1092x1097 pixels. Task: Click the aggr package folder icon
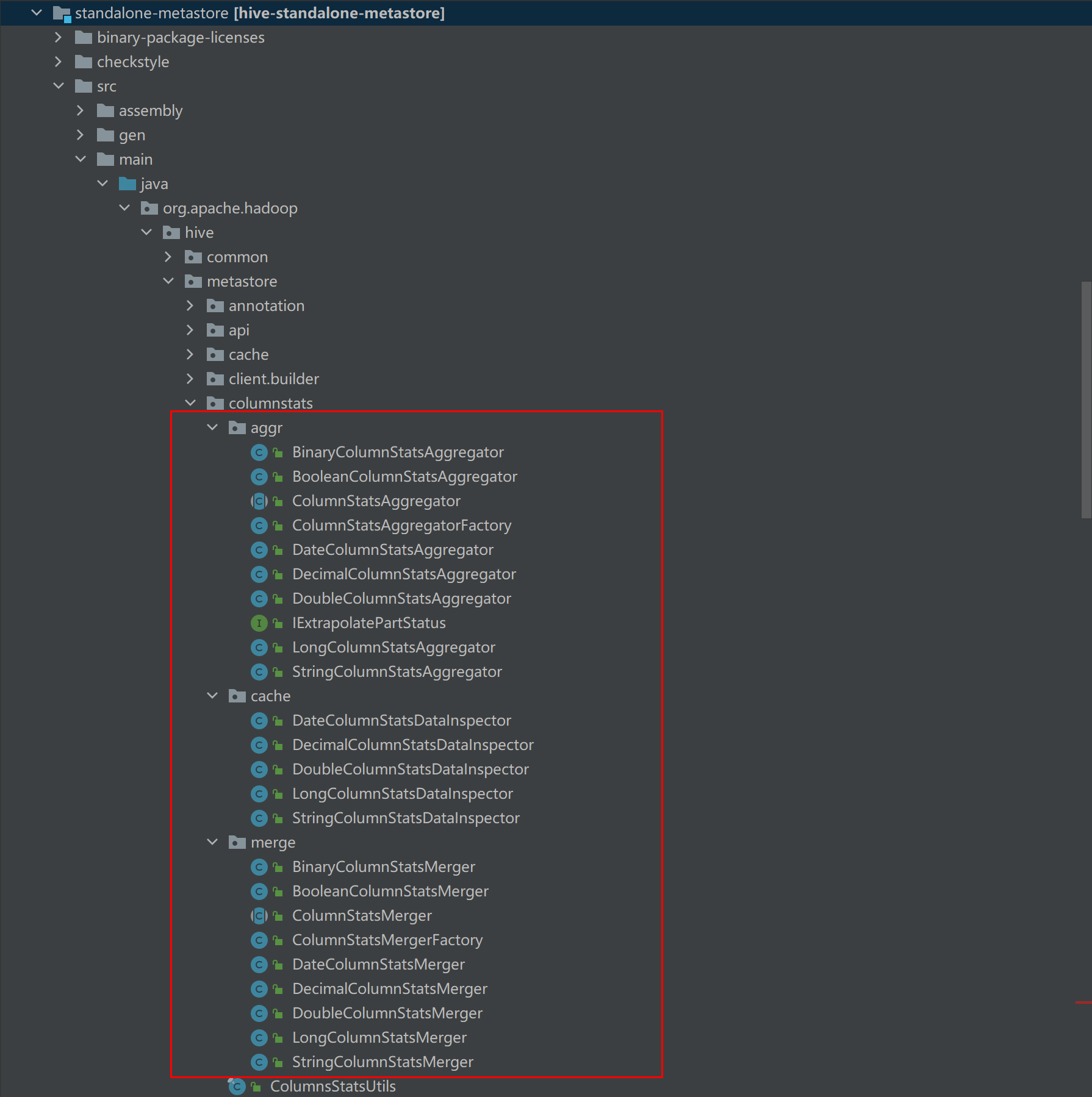point(237,428)
